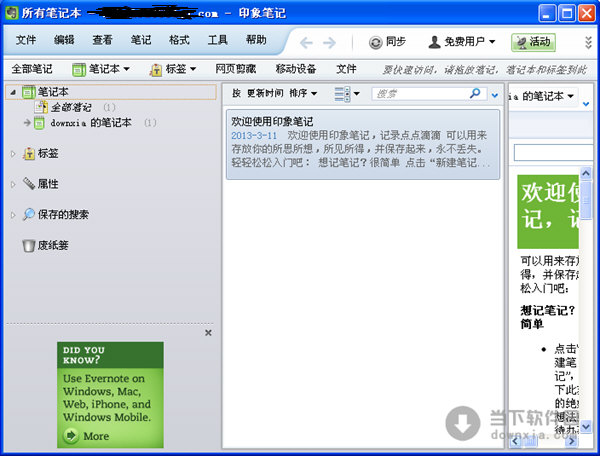The width and height of the screenshot is (600, 456).
Task: Click the note title input field
Action: point(553,152)
